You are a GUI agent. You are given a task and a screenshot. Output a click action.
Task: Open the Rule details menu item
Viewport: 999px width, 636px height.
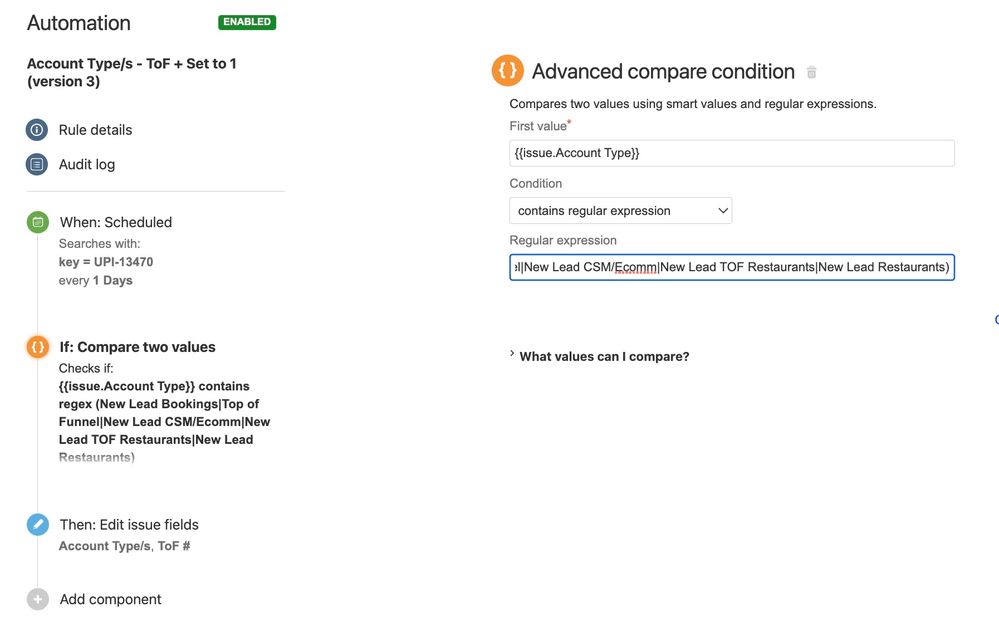[96, 130]
